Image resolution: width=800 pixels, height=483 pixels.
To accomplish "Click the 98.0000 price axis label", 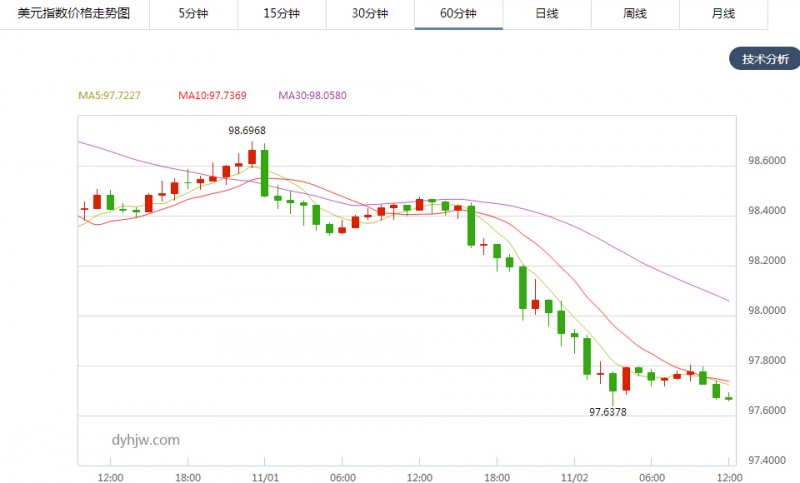I will (767, 311).
